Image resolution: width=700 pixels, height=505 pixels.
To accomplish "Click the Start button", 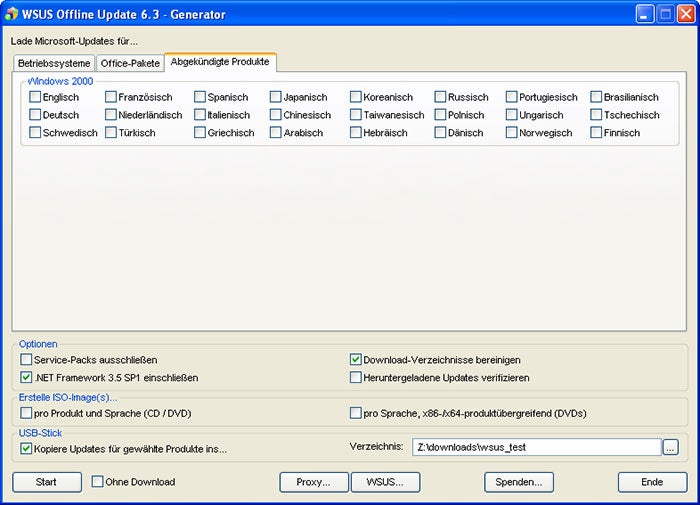I will coord(47,482).
